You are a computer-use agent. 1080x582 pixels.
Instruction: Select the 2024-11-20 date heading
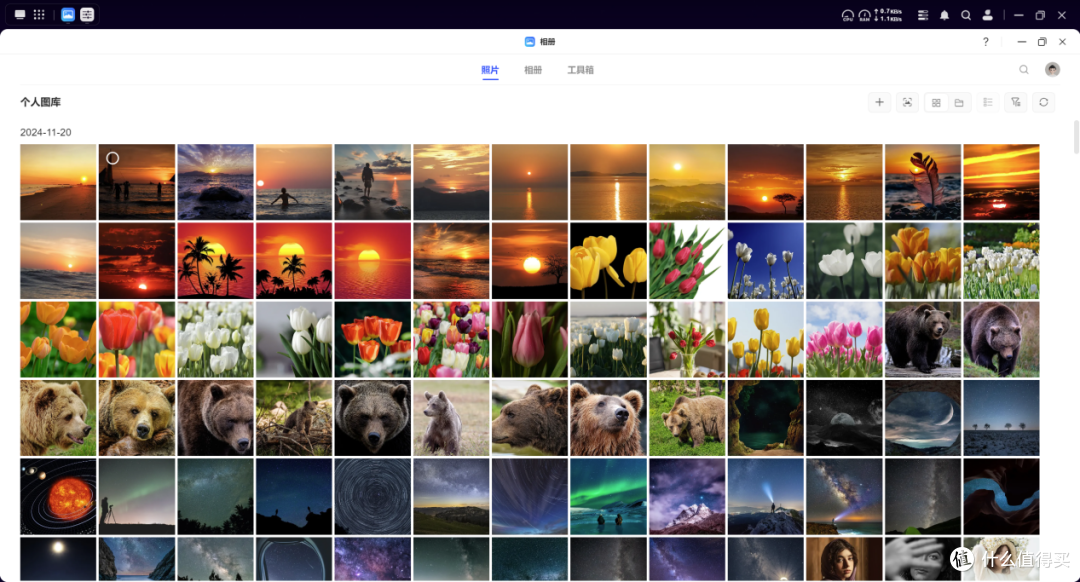(x=45, y=132)
